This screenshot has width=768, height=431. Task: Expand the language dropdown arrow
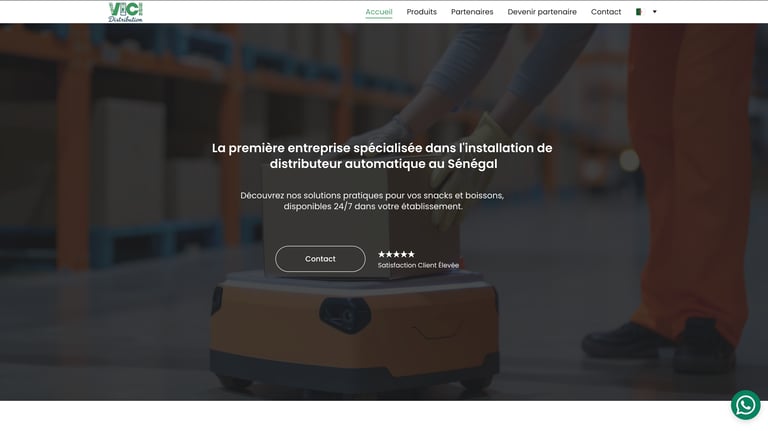point(654,12)
